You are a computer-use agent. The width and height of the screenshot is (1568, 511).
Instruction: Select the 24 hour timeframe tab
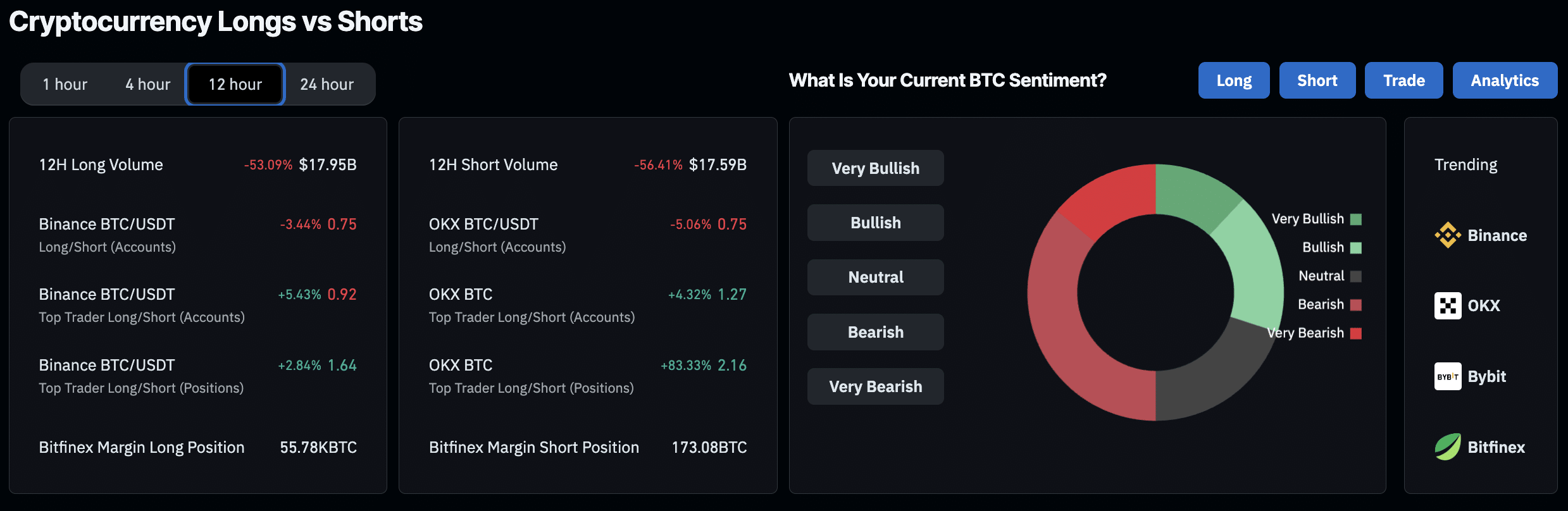point(327,84)
